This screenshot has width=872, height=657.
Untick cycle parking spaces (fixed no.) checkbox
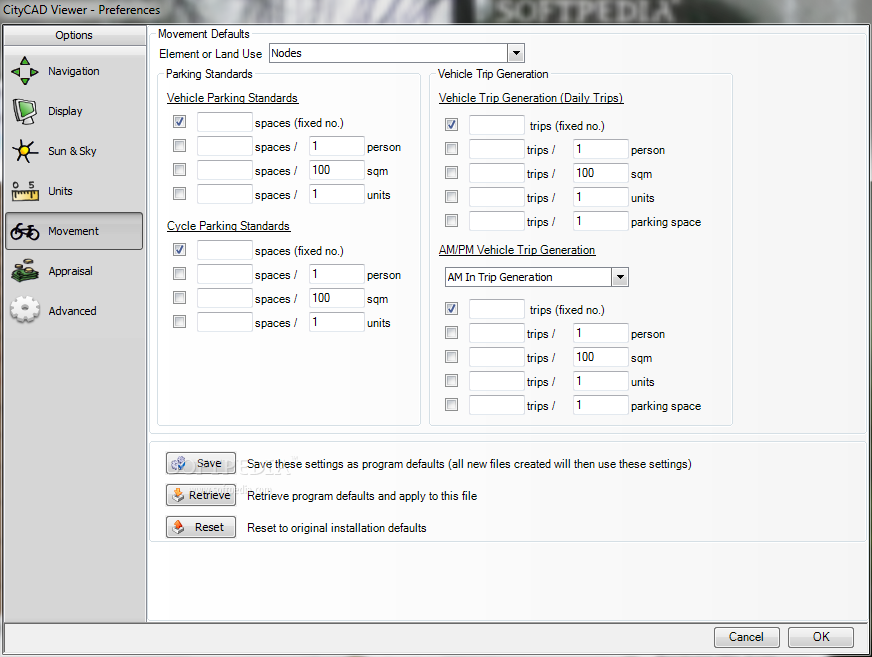tap(179, 250)
